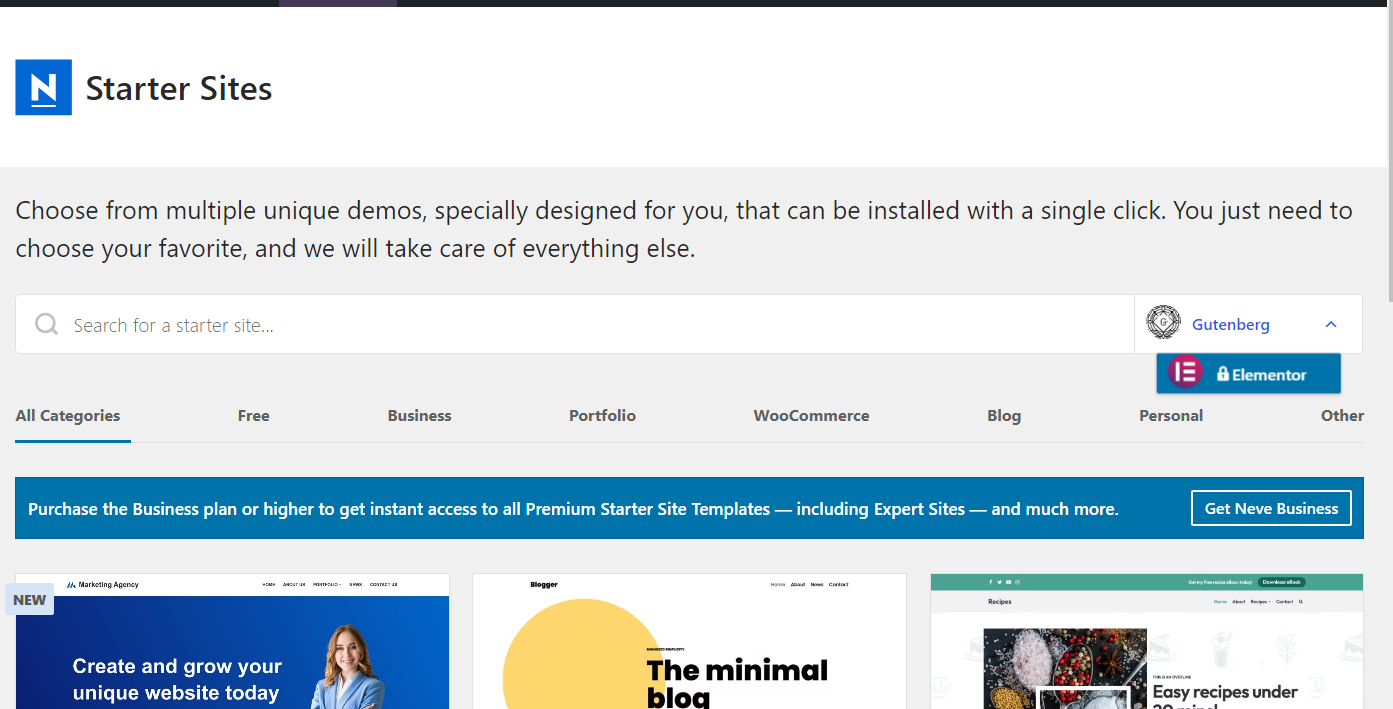This screenshot has width=1393, height=709.
Task: Click the Business plan promo banner text
Action: coord(573,509)
